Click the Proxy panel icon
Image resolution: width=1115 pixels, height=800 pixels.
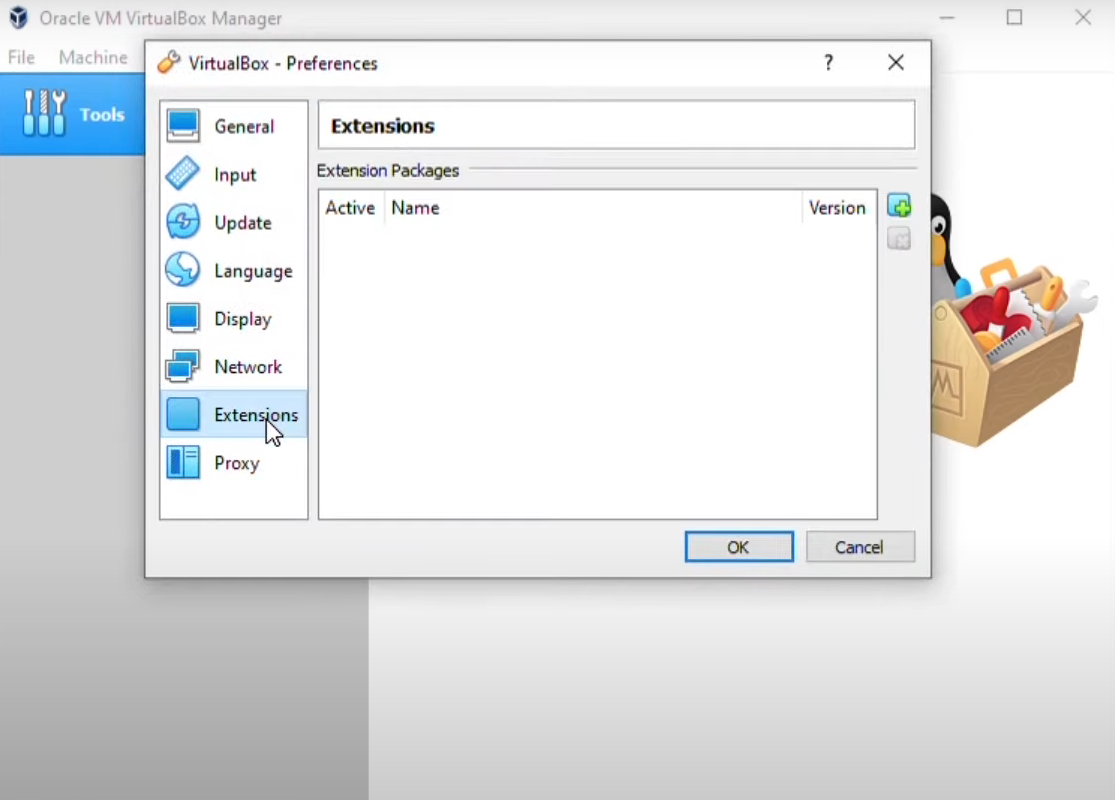[x=183, y=462]
